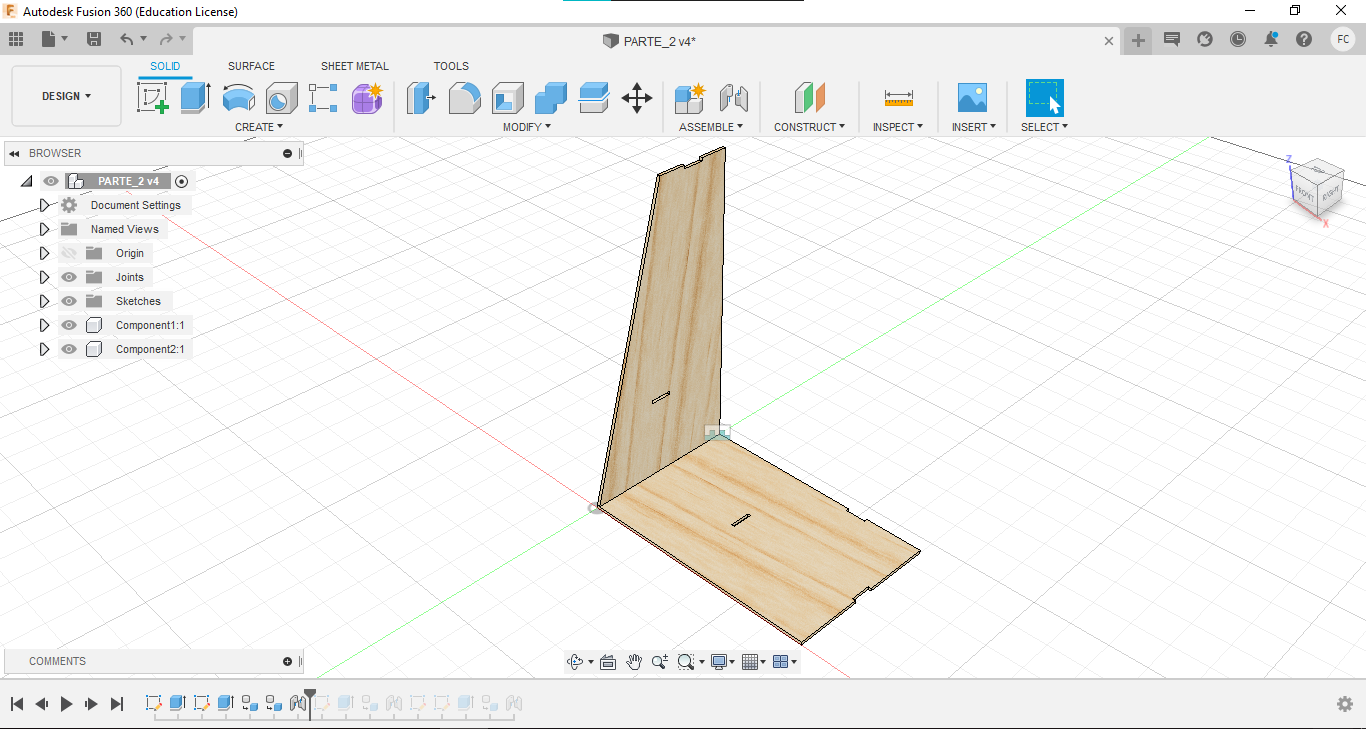1366x729 pixels.
Task: Play the design timeline
Action: tap(66, 704)
